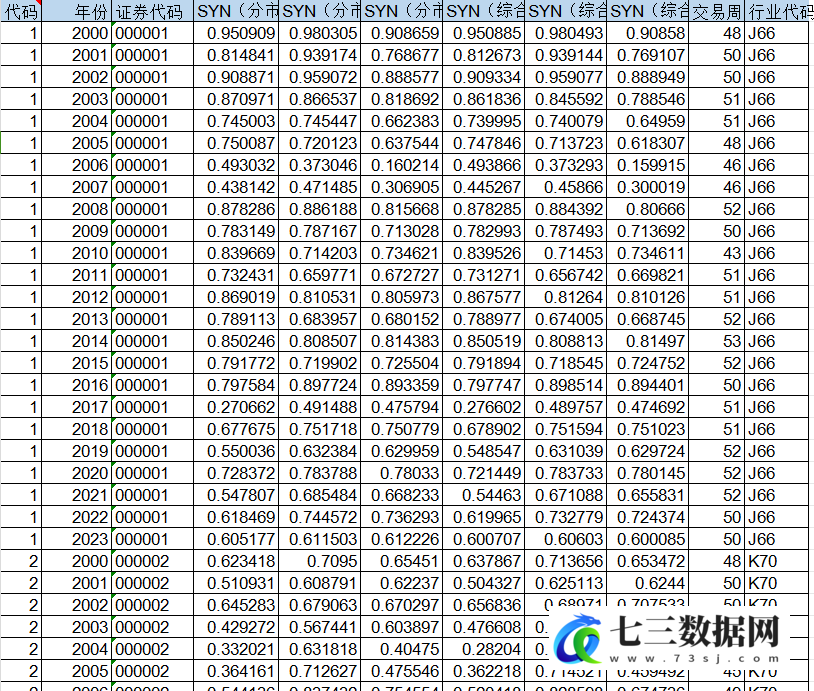Image resolution: width=814 pixels, height=691 pixels.
Task: Select cell containing 0.683957
Action: coord(319,319)
